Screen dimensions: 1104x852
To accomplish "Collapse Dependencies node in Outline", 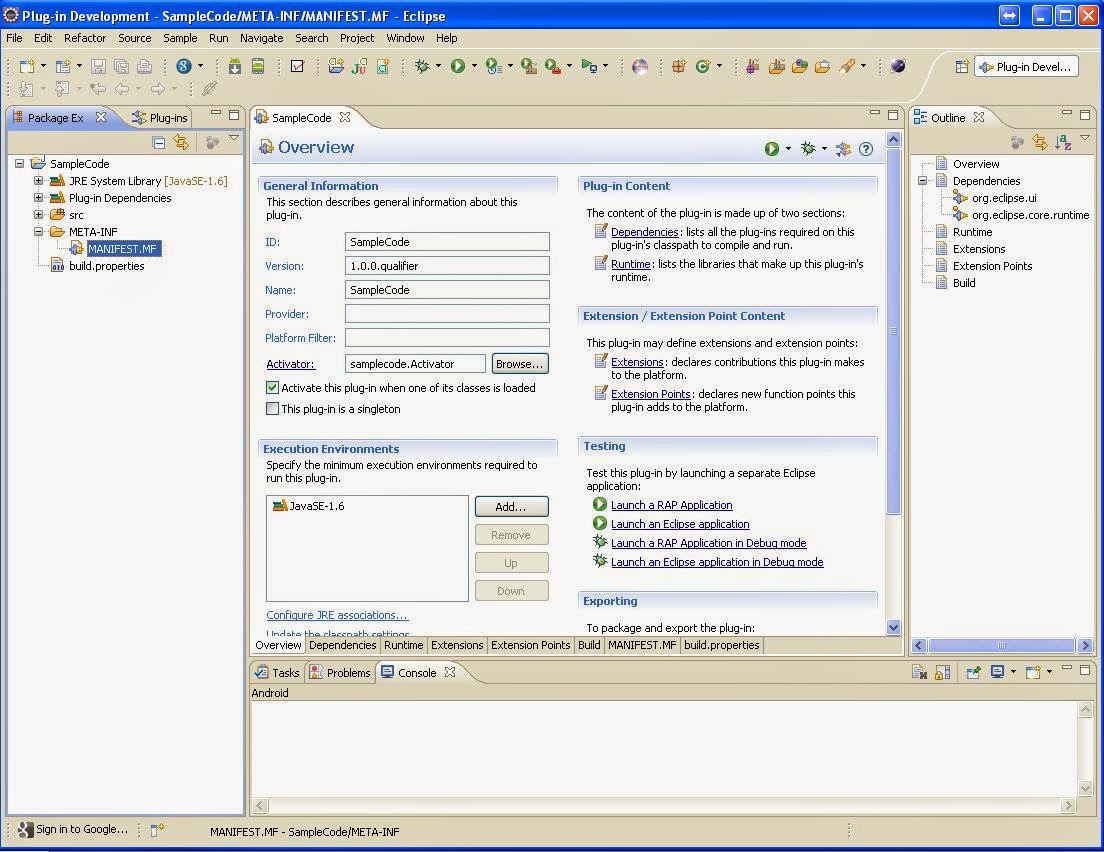I will (922, 181).
